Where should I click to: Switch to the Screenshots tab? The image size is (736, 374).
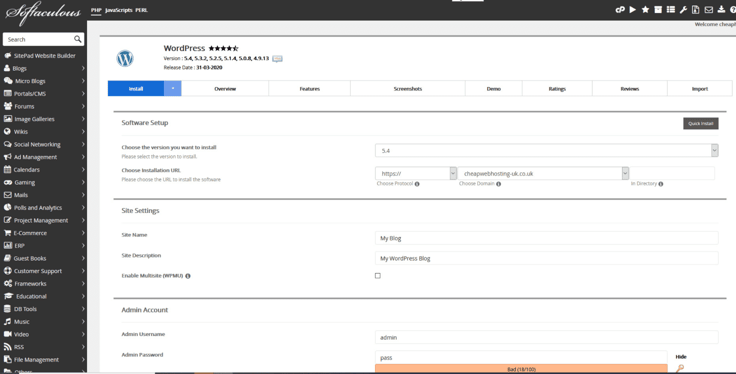407,89
